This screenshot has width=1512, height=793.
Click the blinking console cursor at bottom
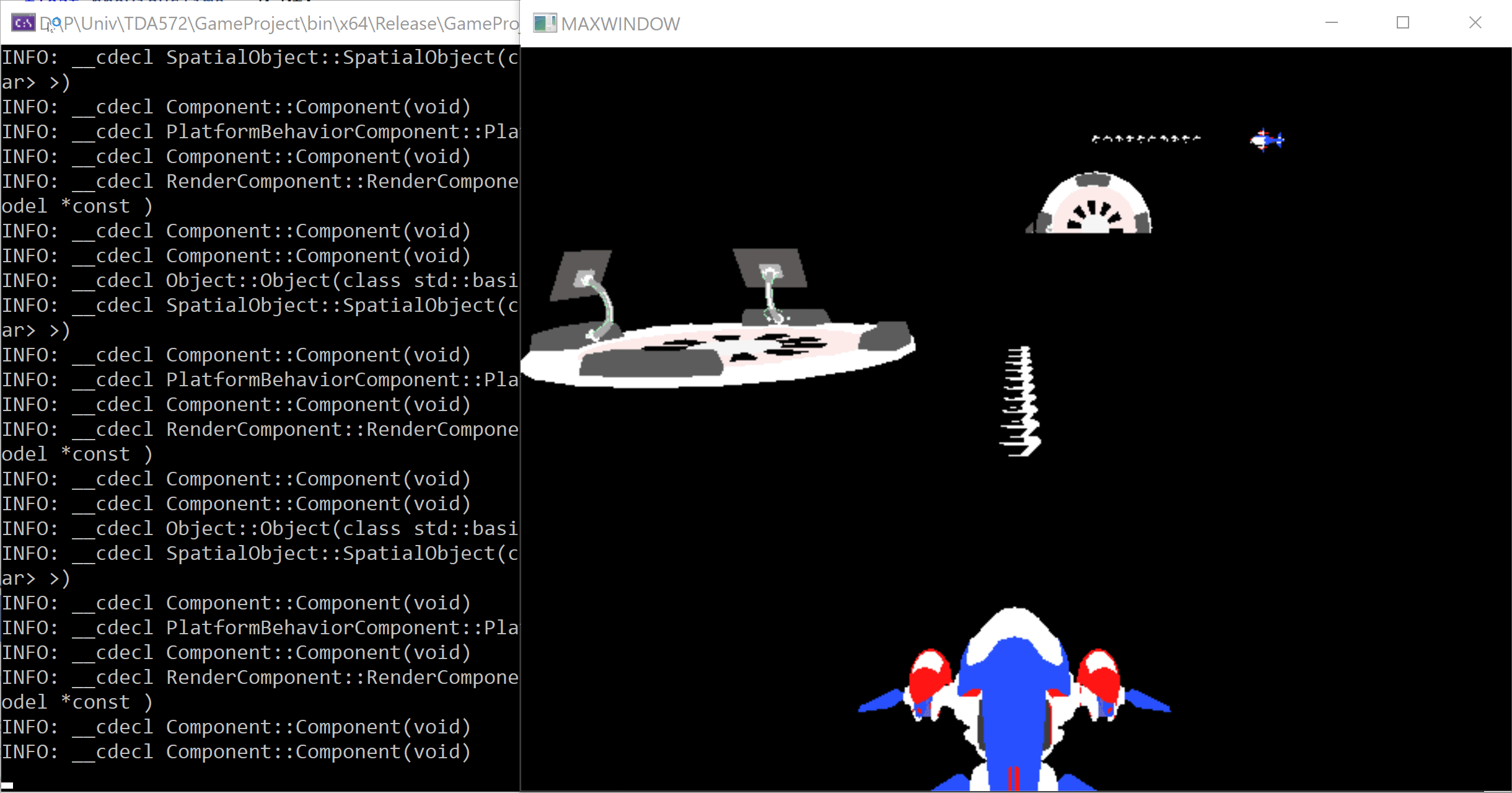tap(7, 786)
